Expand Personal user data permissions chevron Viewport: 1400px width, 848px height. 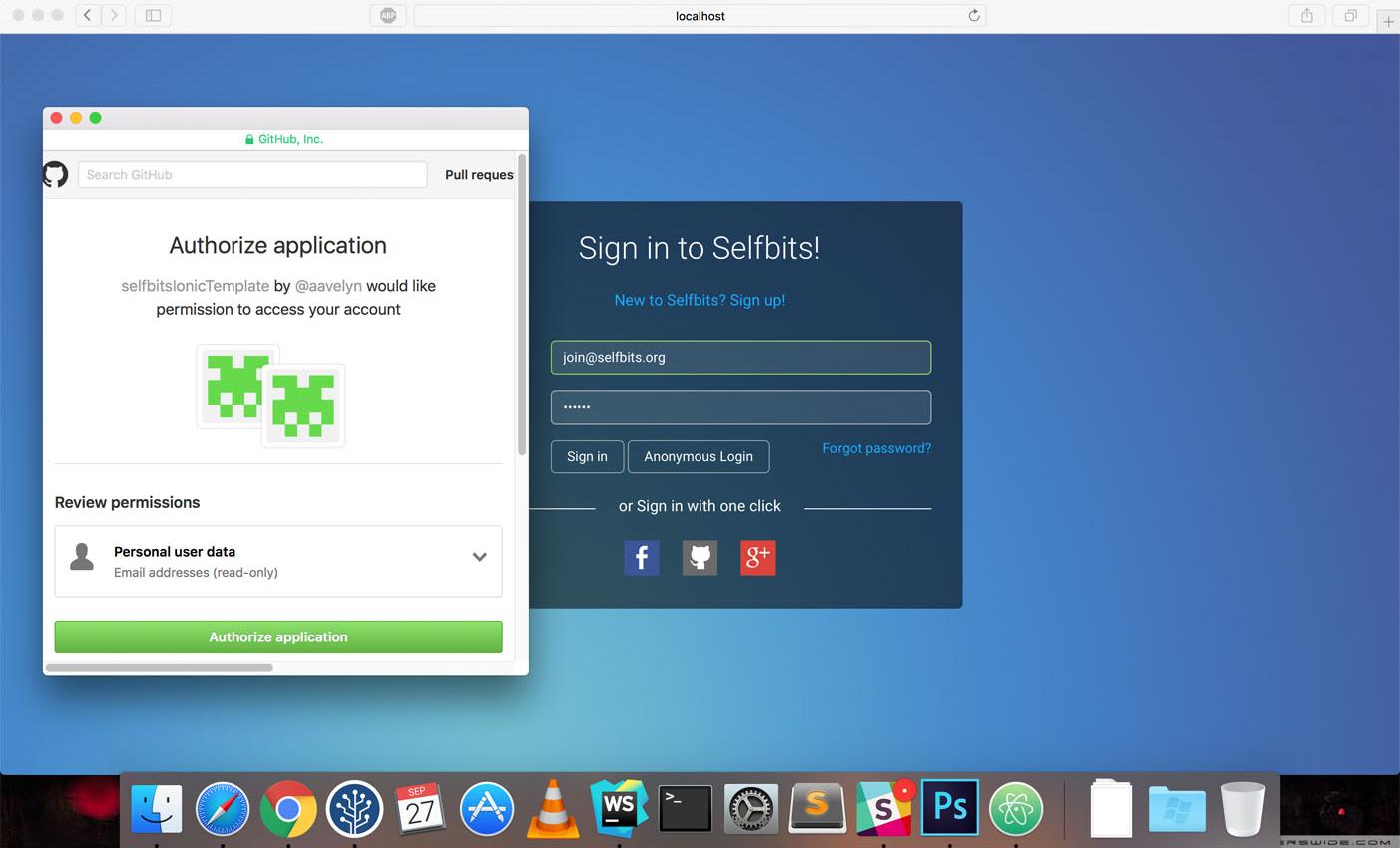pos(480,557)
